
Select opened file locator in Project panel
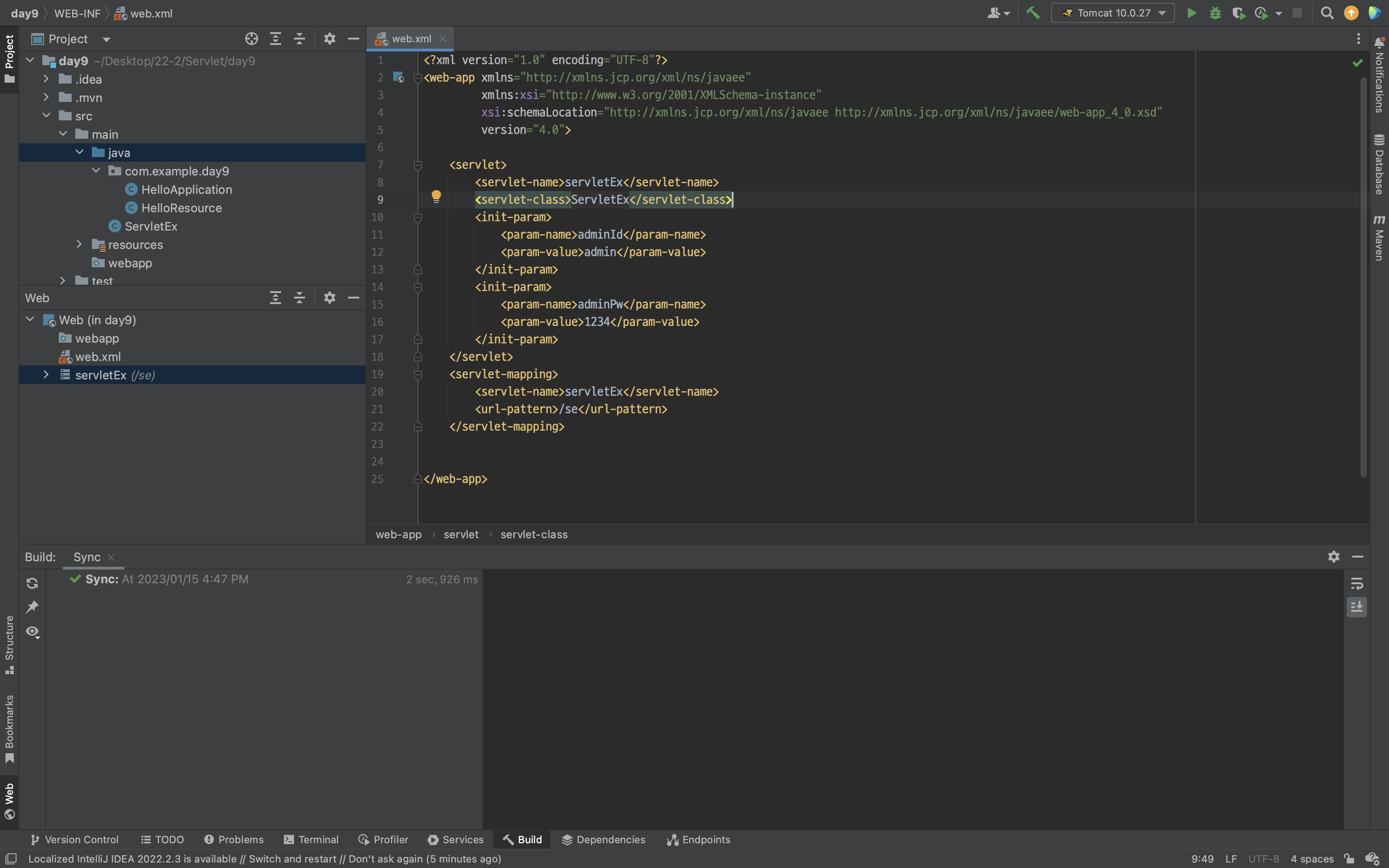click(251, 39)
